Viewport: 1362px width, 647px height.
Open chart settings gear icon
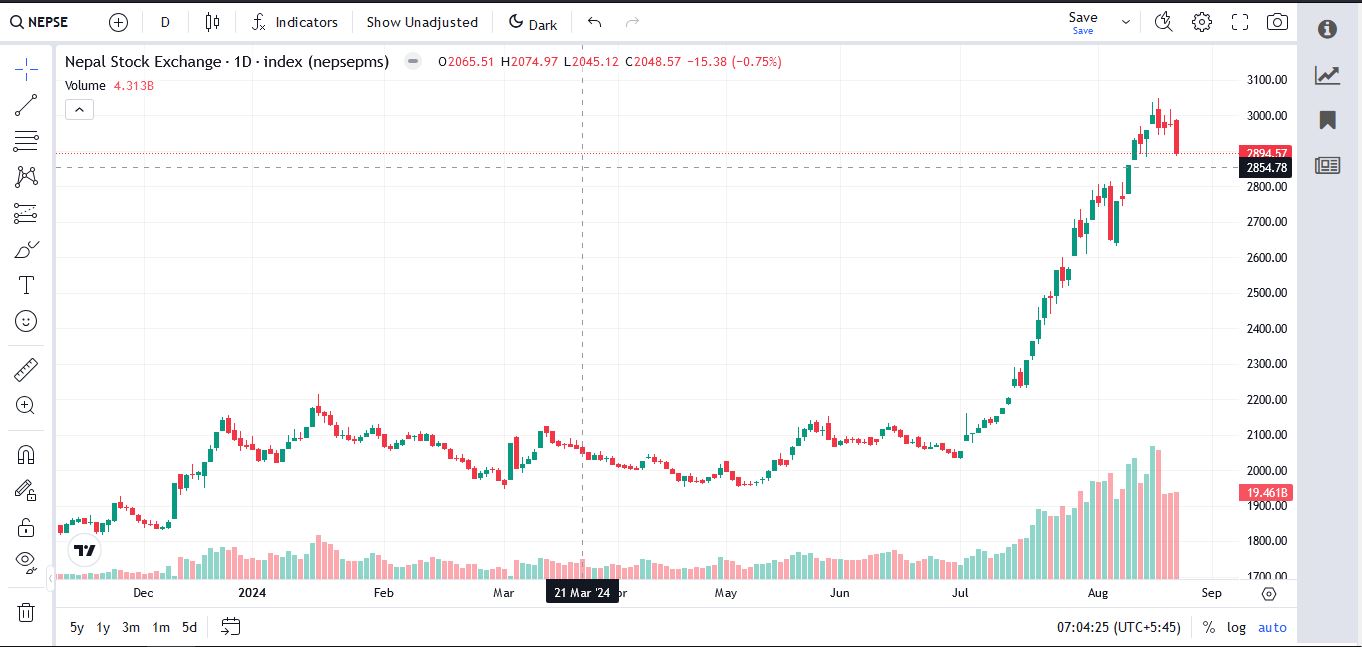point(1202,22)
